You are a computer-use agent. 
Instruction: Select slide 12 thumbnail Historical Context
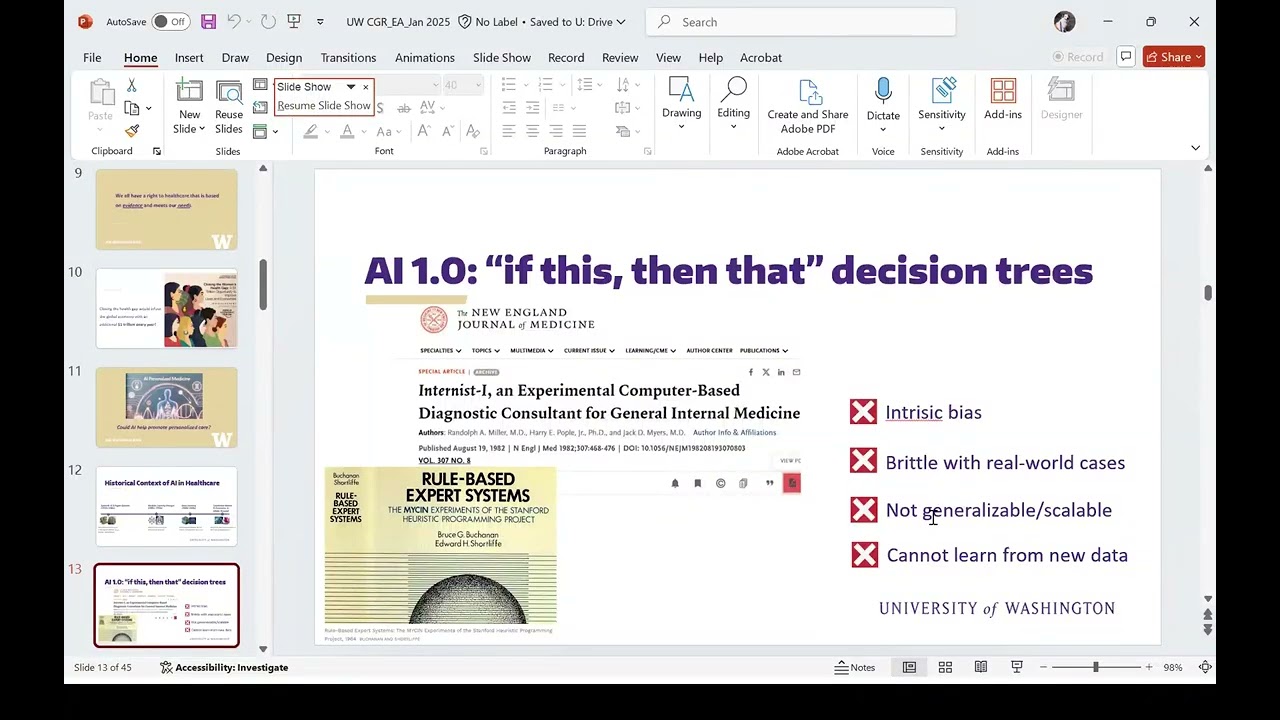(x=167, y=506)
